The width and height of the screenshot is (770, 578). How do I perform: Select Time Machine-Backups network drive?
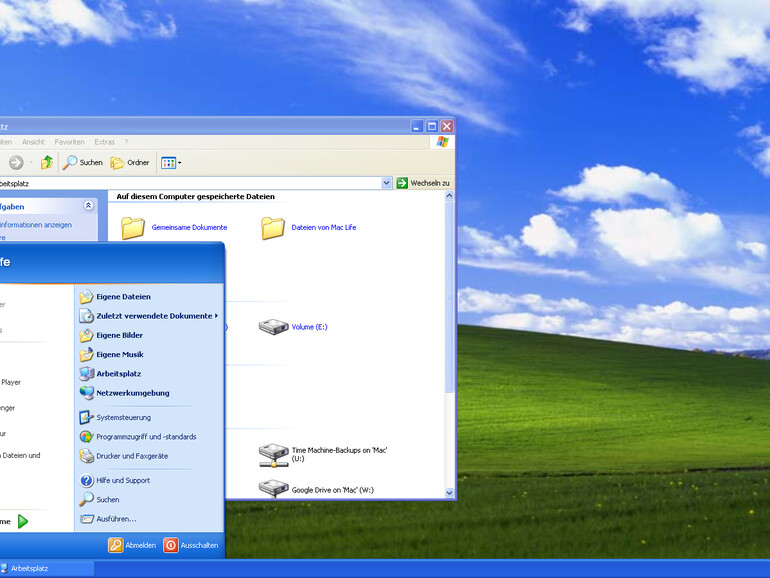pyautogui.click(x=323, y=455)
